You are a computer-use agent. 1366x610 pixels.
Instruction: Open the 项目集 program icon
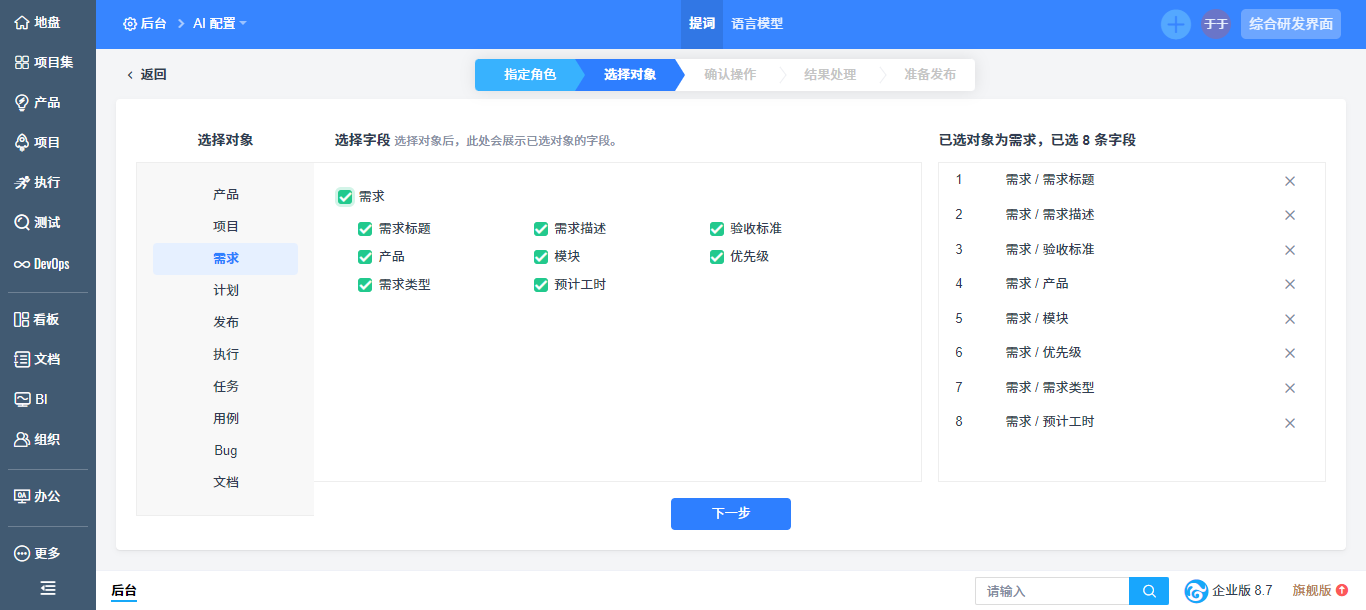tap(22, 62)
